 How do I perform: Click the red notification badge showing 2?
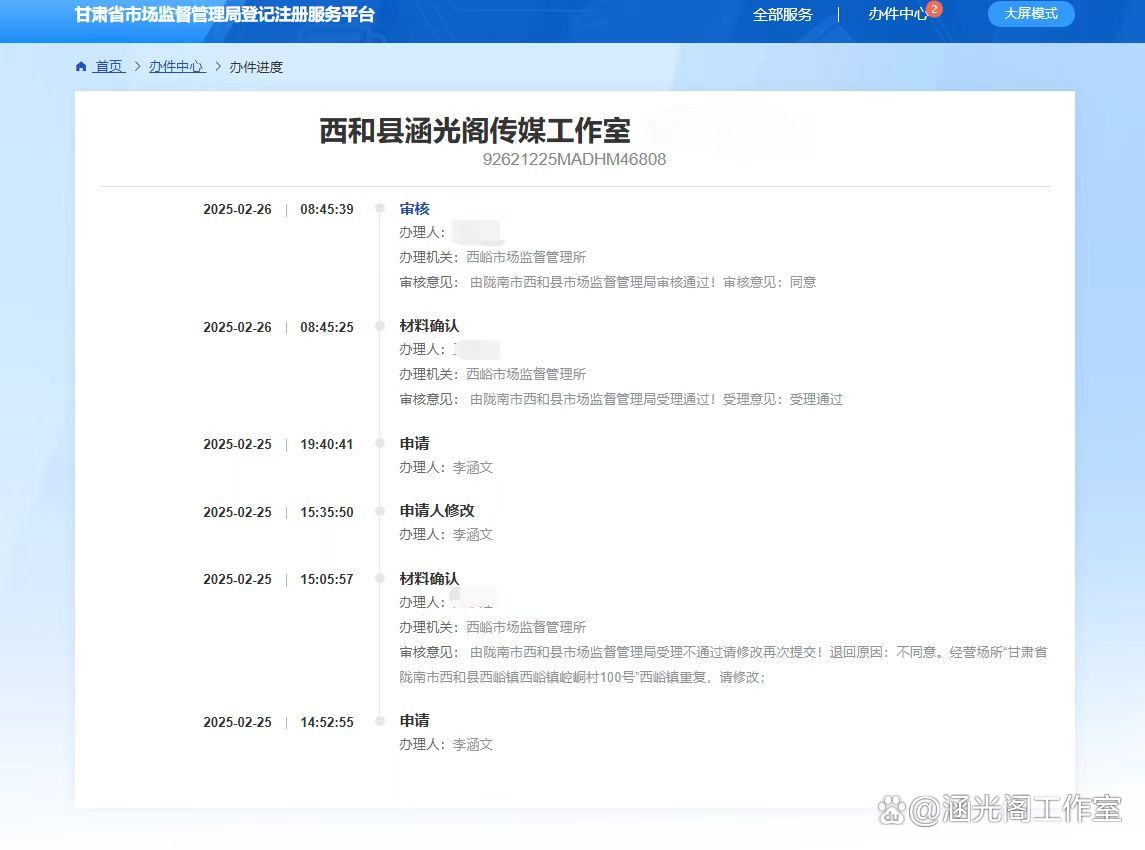(934, 9)
